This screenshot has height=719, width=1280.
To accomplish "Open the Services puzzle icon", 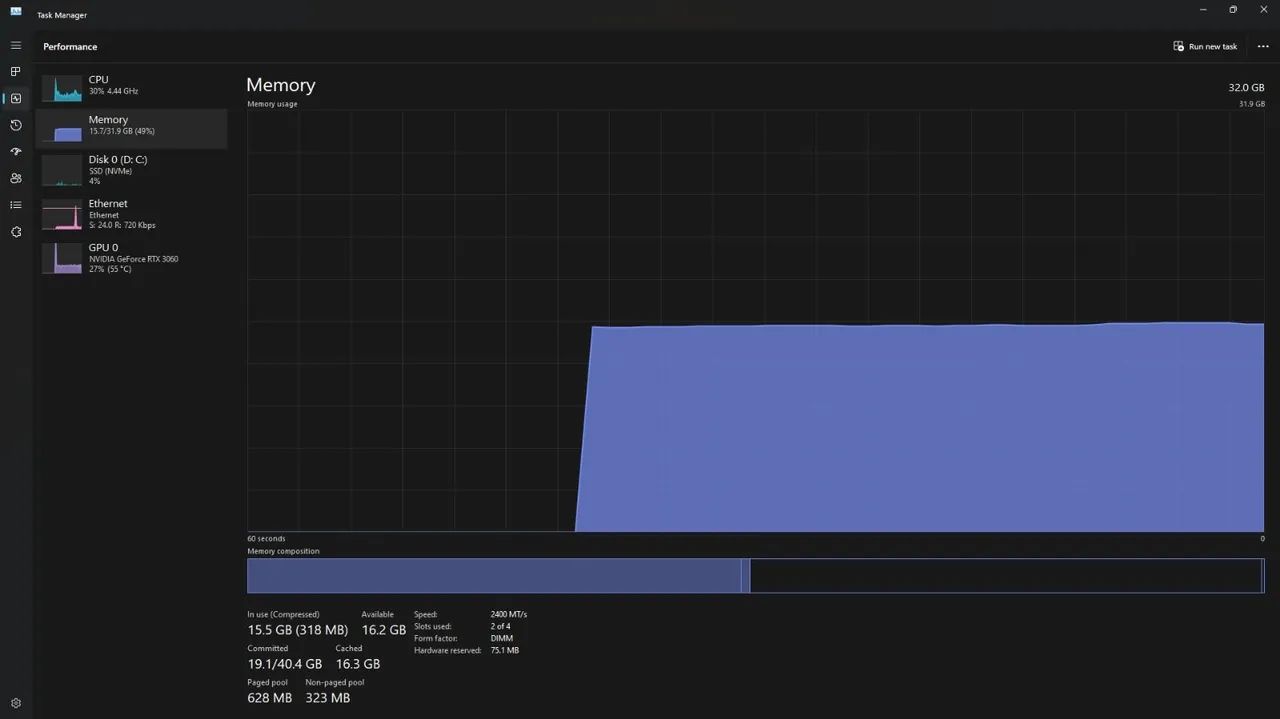I will (15, 232).
